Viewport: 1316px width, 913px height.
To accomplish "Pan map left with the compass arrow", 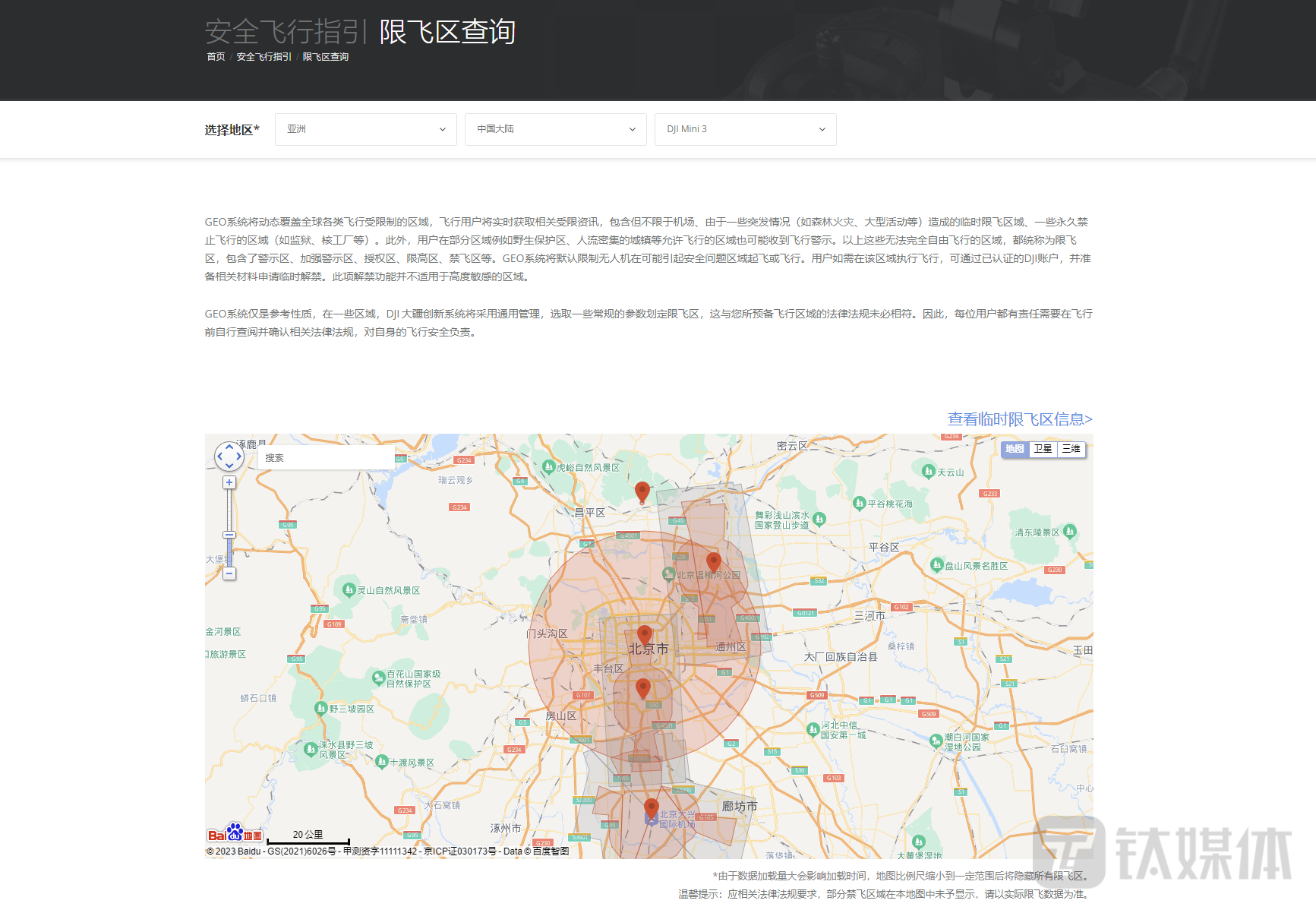I will coord(219,456).
